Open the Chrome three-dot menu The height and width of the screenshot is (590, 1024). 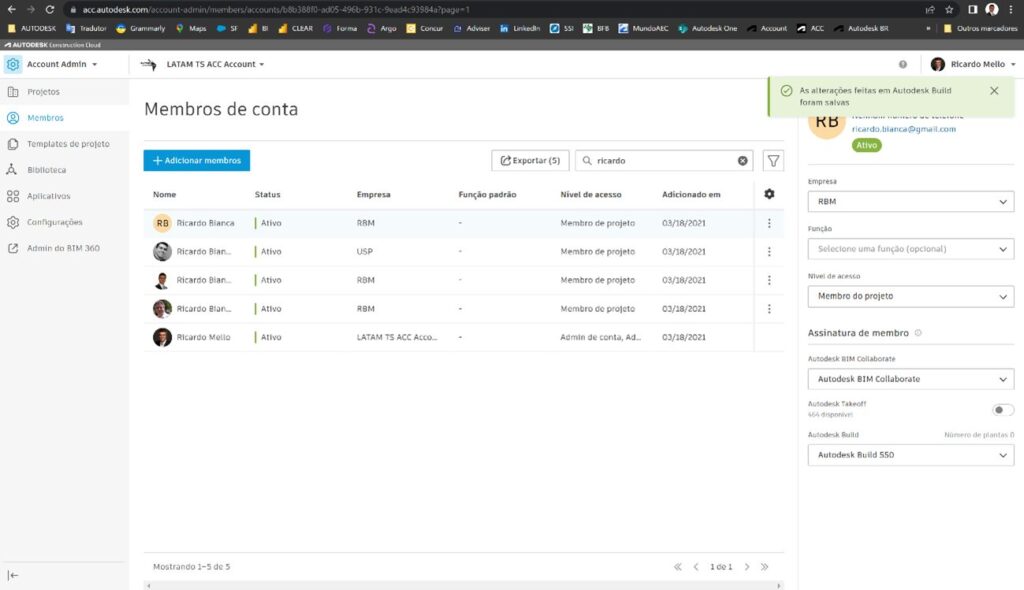pos(1011,9)
